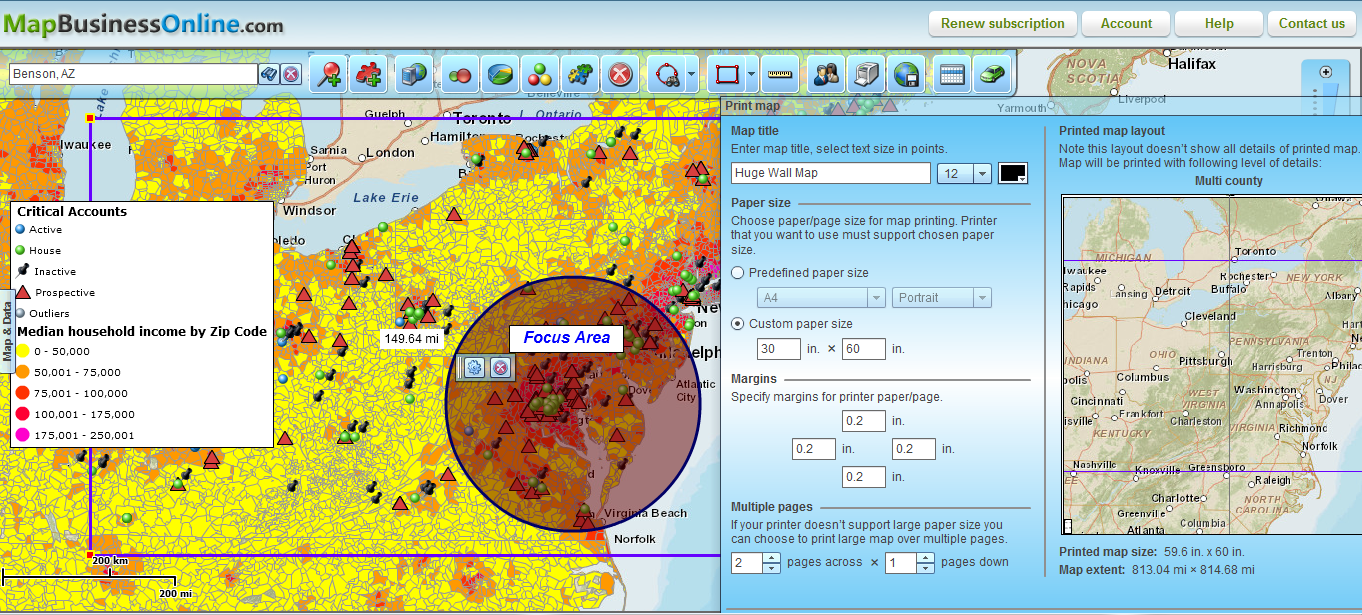
Task: Click the save map globe icon
Action: click(906, 74)
